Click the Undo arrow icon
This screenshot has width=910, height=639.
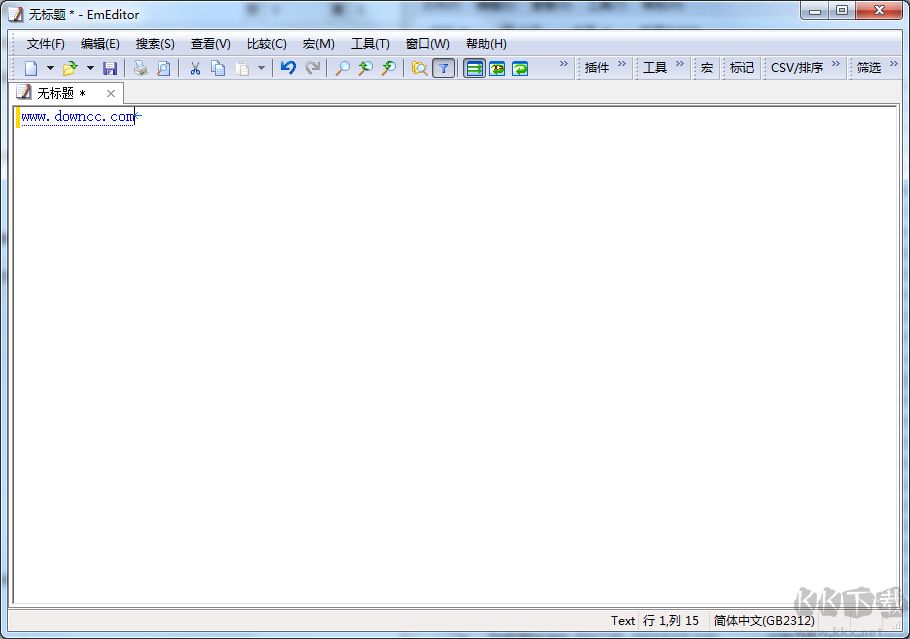(x=288, y=68)
